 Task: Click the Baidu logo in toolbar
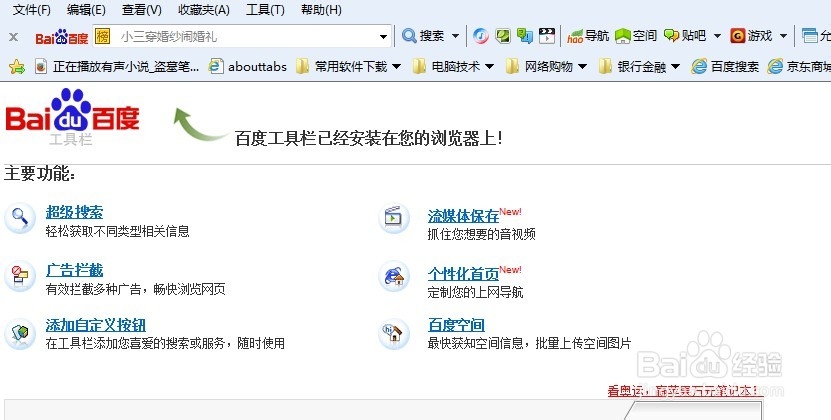(61, 37)
